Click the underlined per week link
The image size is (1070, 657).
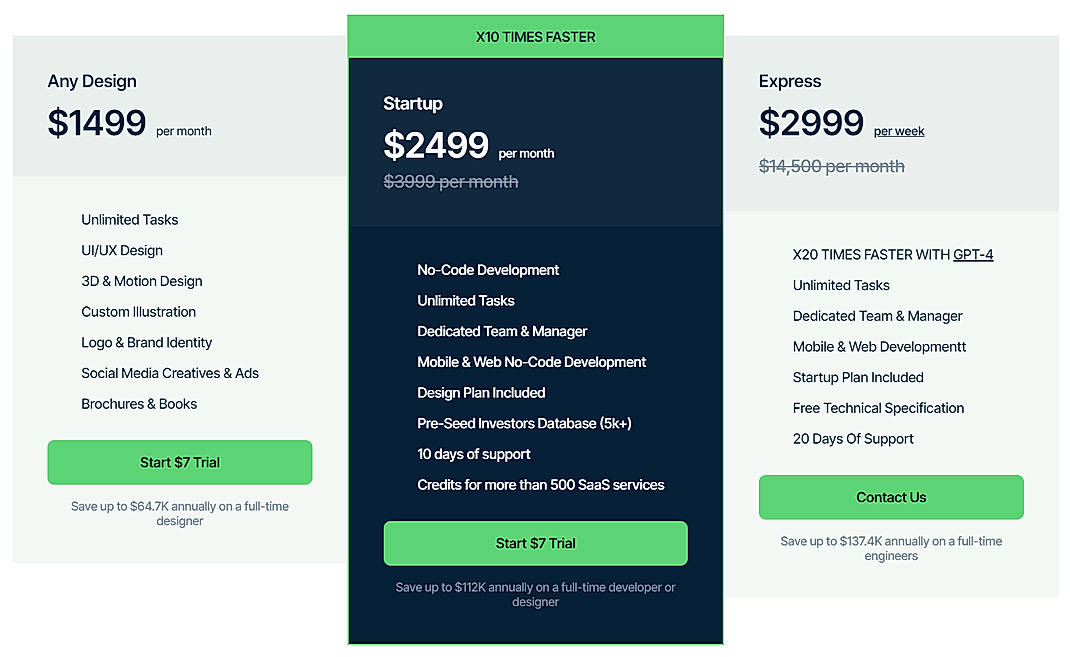[898, 130]
